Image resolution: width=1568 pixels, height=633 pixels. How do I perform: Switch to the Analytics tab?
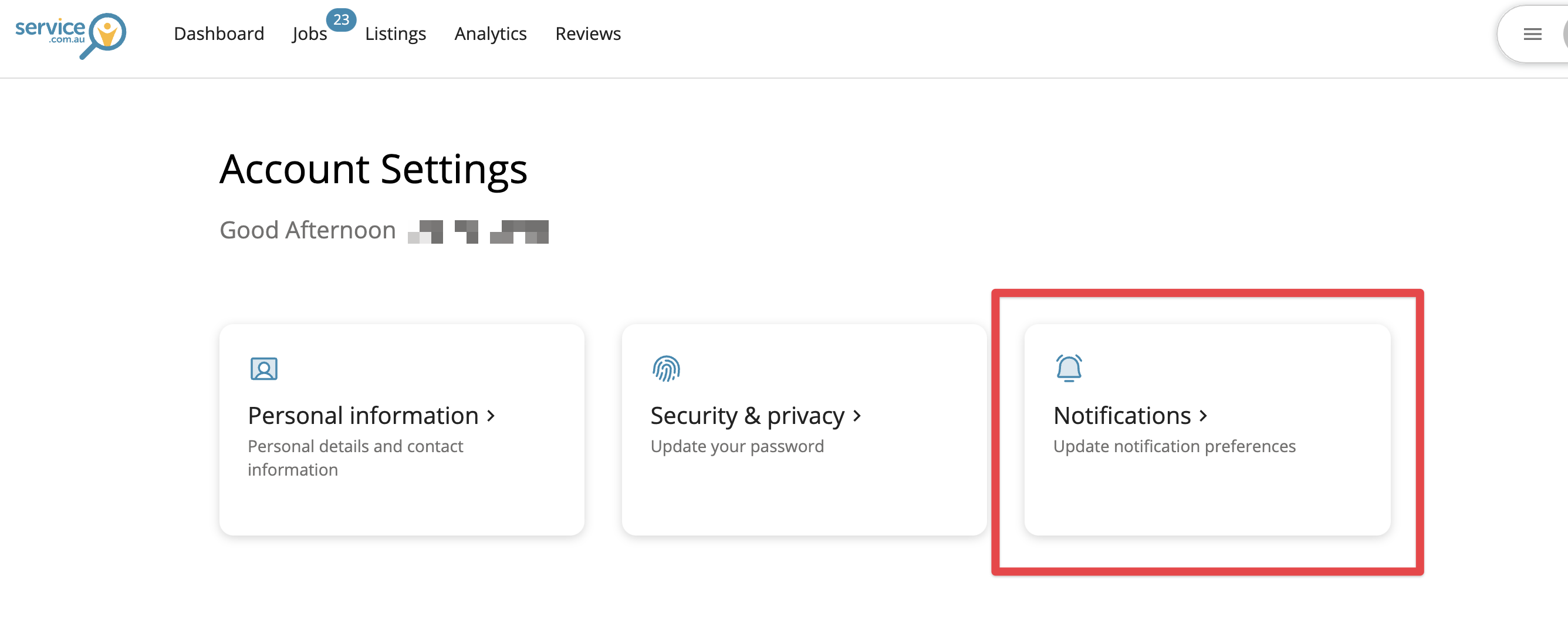pos(490,34)
